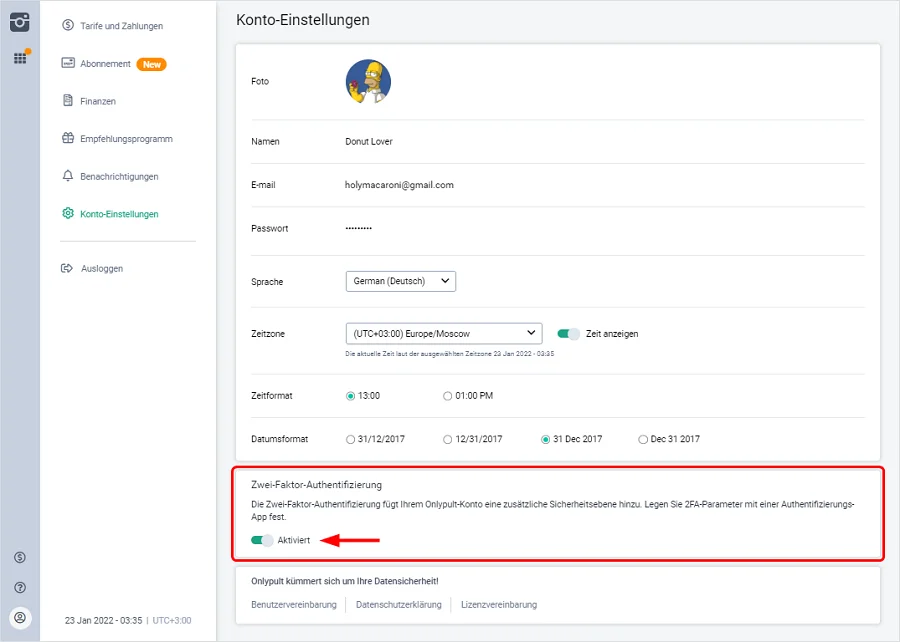Open the help question mark icon
Viewport: 900px width, 642px height.
tap(20, 587)
